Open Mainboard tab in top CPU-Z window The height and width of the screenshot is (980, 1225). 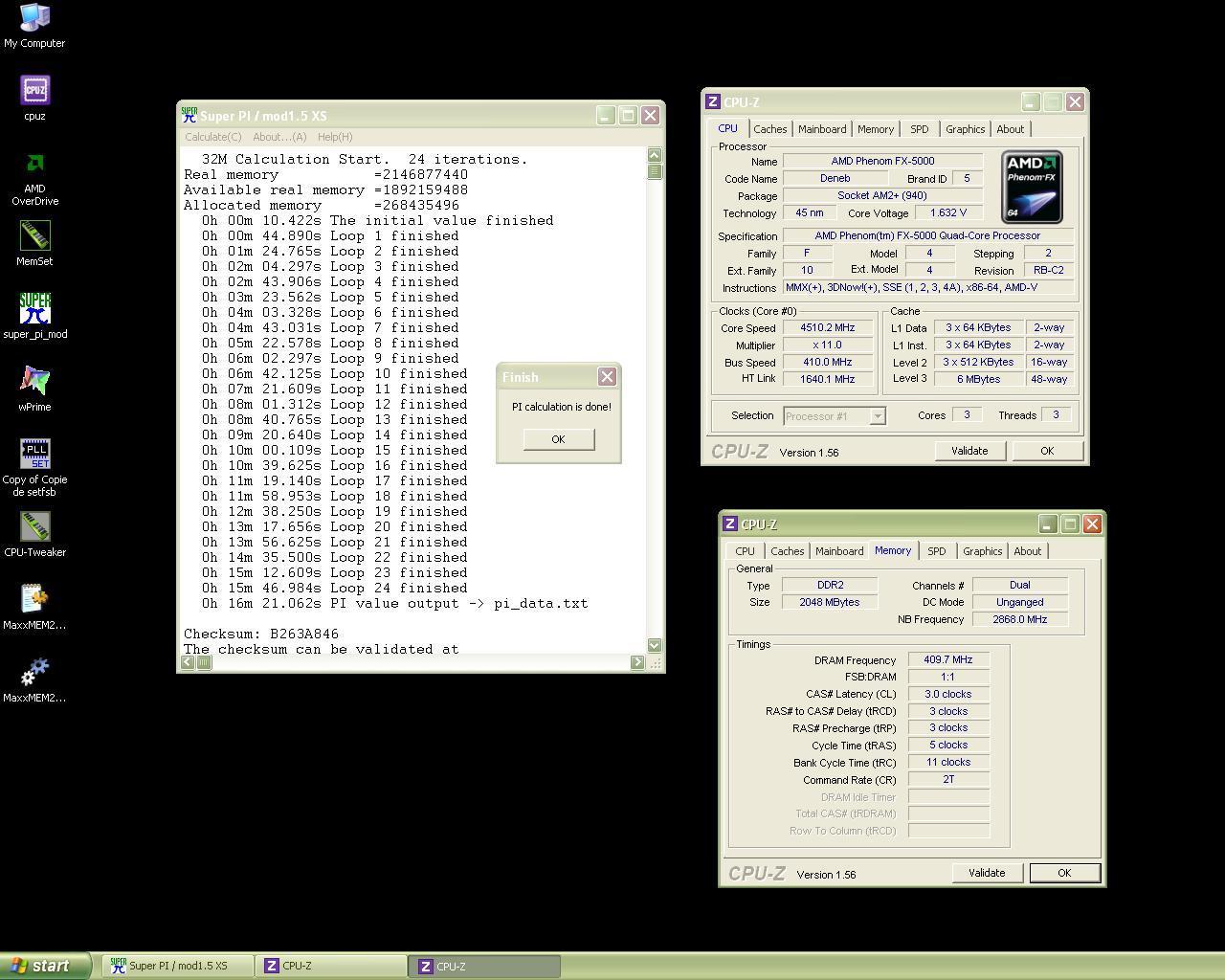pos(822,129)
